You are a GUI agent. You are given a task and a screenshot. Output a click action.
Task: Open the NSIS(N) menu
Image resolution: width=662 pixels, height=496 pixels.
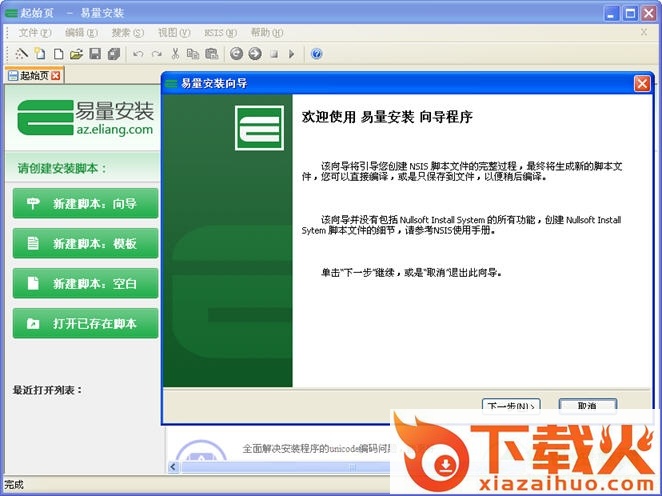(x=220, y=33)
